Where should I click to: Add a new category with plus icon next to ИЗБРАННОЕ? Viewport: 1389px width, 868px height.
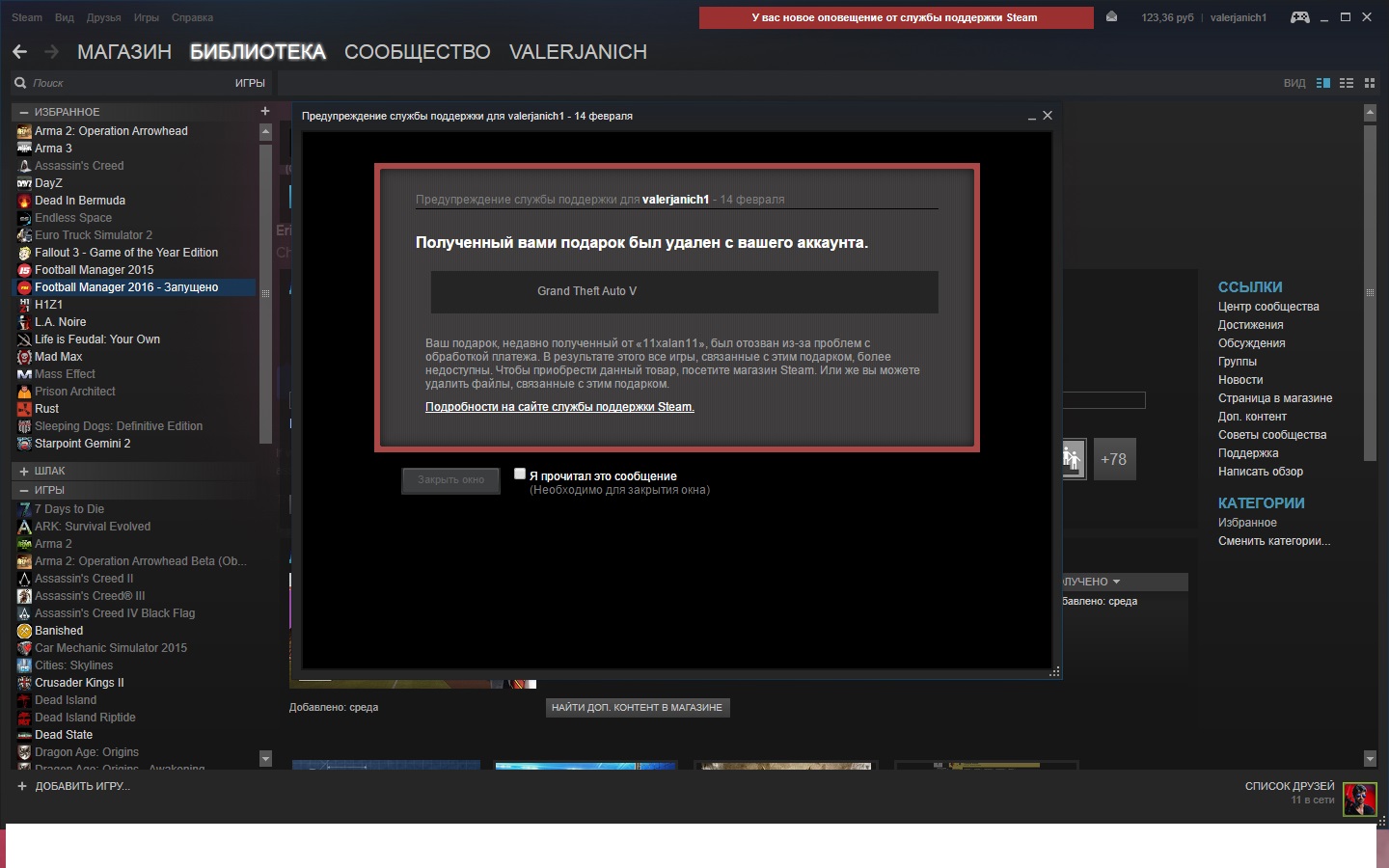click(x=265, y=111)
